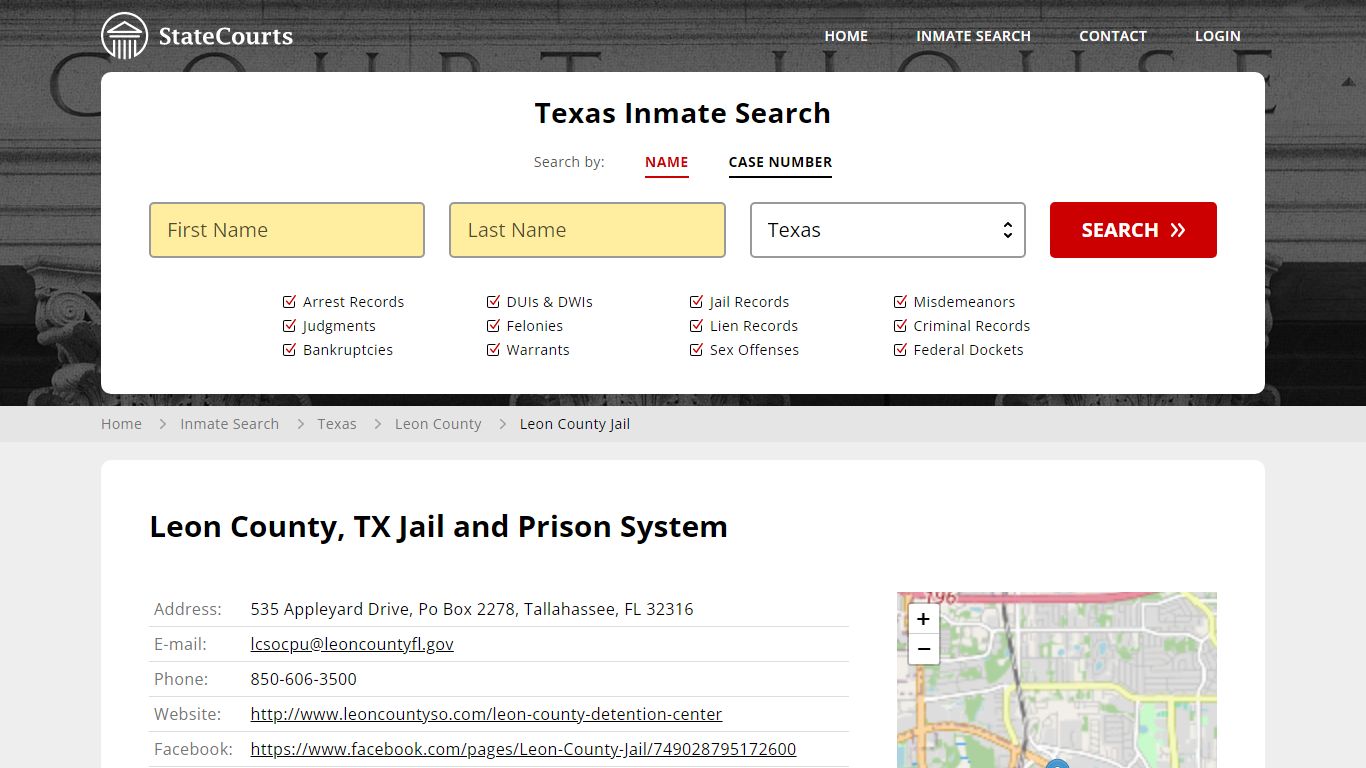
Task: Open Contact page in top navigation
Action: [x=1112, y=36]
